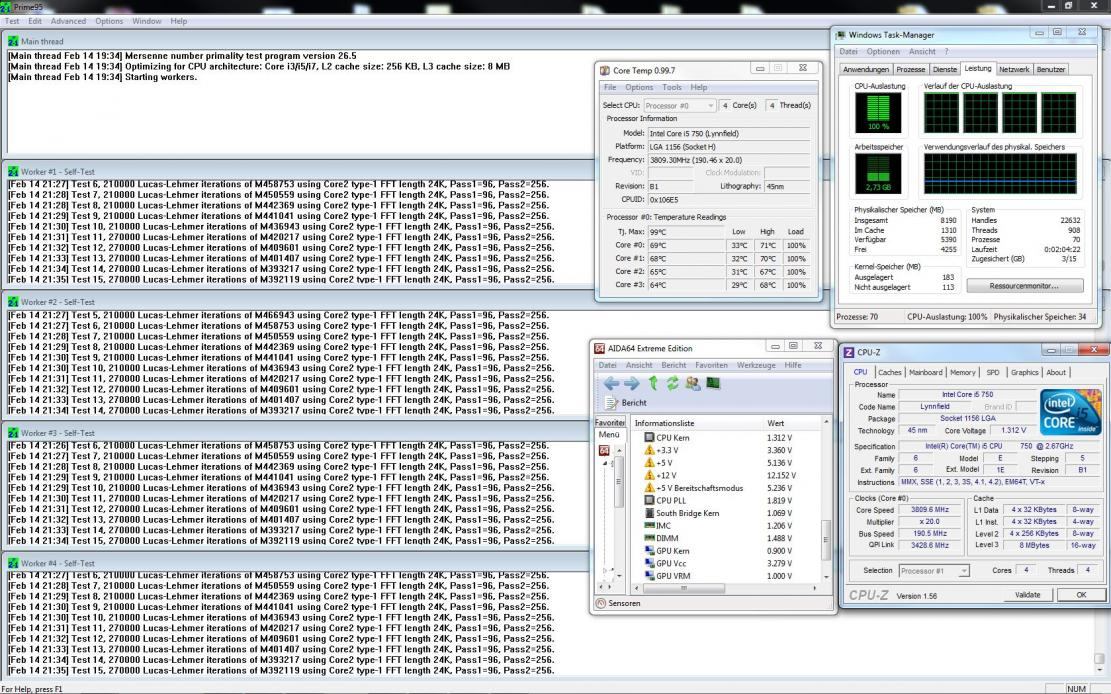1111x694 pixels.
Task: Click the AIDA64 green monitor toolbar icon
Action: click(x=713, y=384)
